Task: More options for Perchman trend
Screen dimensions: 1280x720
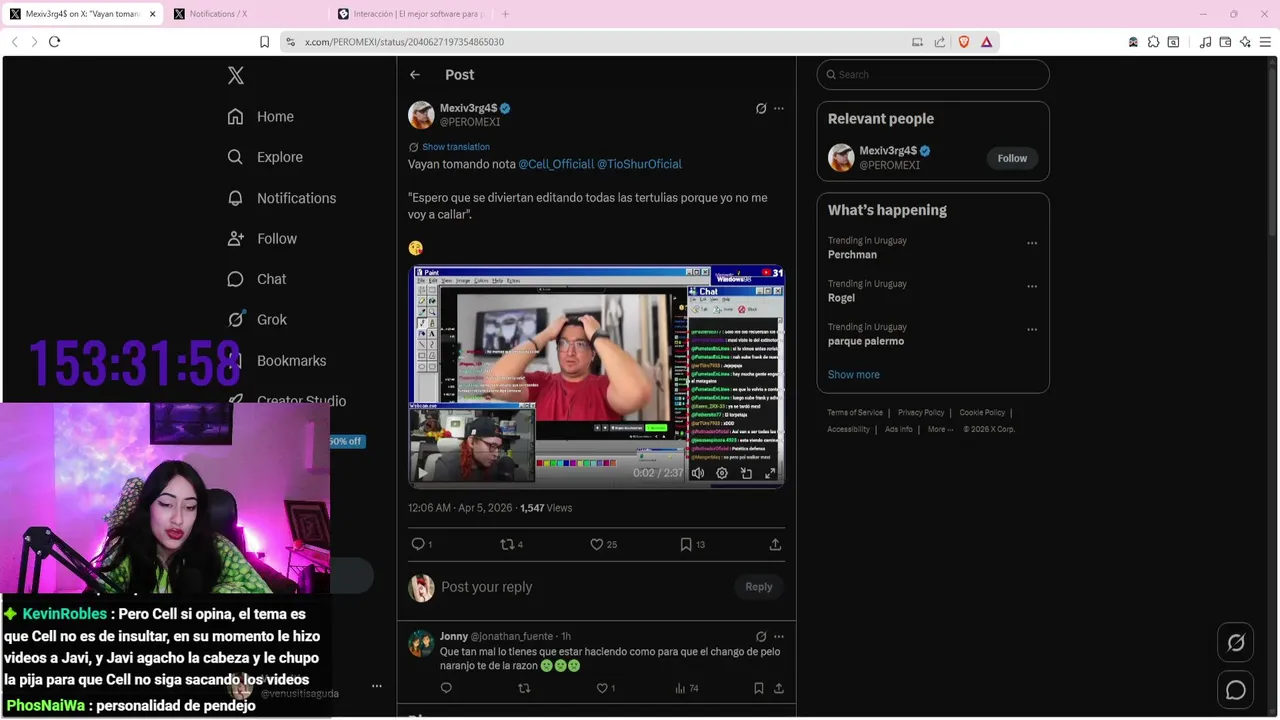Action: tap(1032, 243)
